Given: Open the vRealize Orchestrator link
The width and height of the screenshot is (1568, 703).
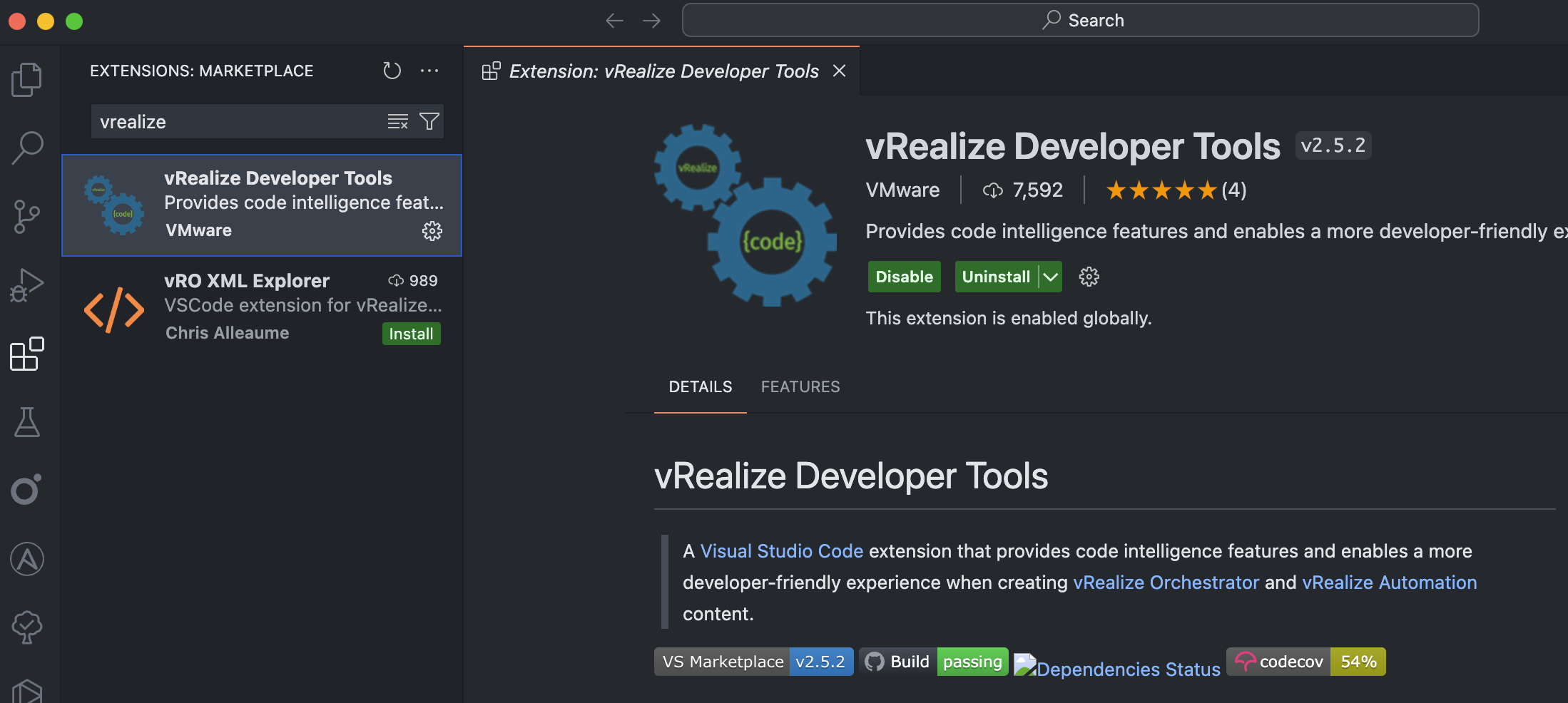Looking at the screenshot, I should pos(1166,583).
